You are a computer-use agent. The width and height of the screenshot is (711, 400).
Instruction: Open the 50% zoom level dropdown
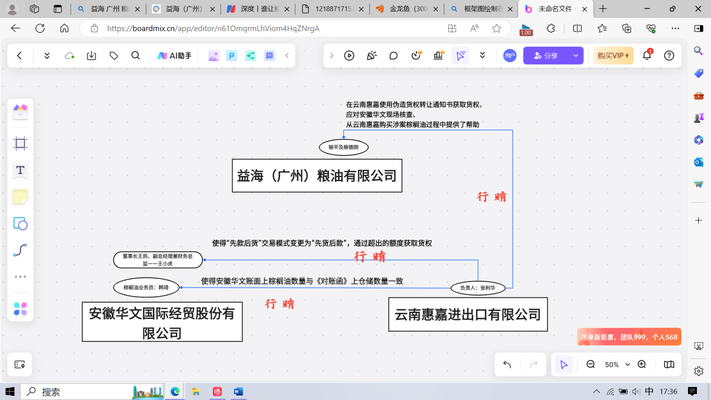[615, 365]
